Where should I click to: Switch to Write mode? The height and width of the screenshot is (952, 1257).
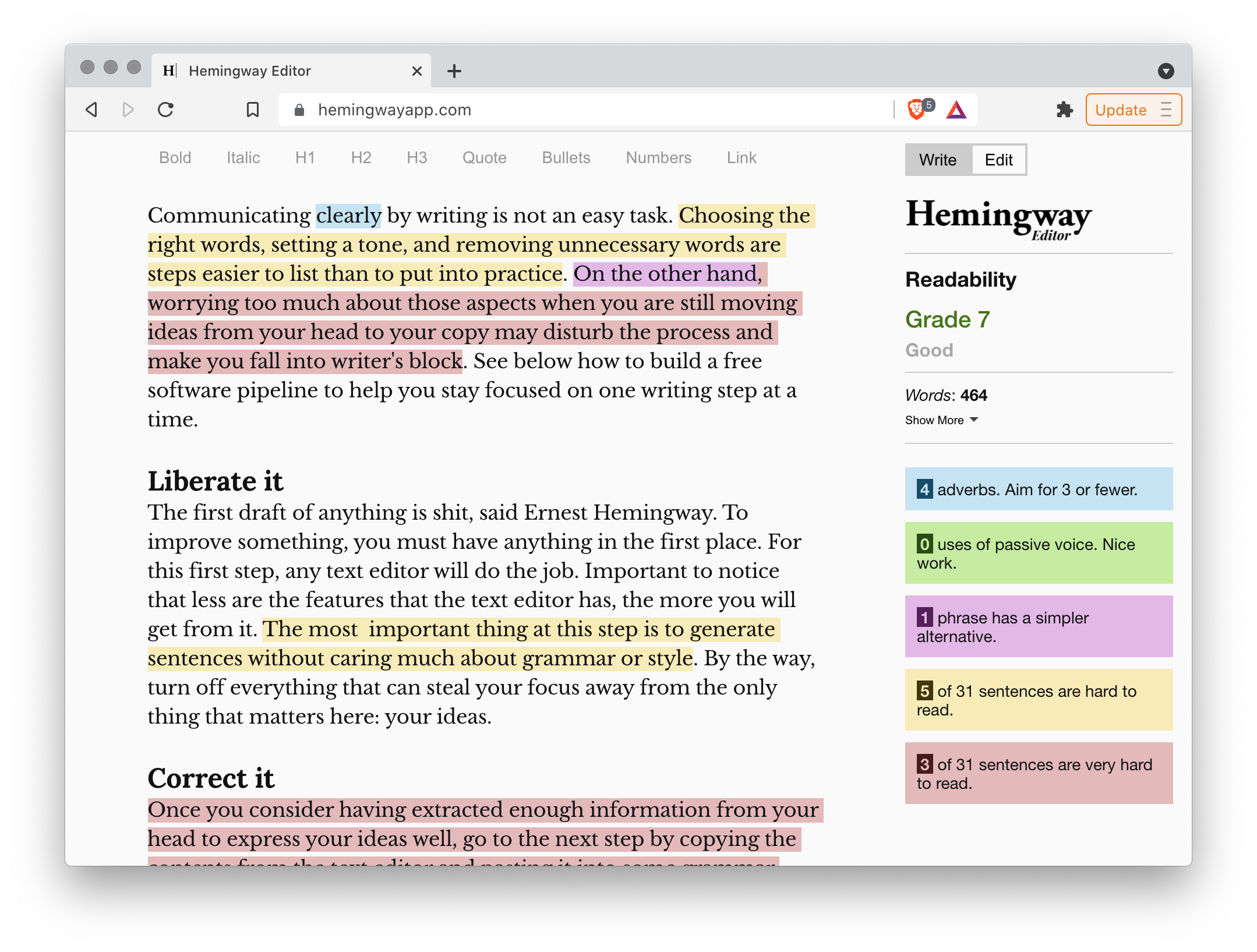click(938, 160)
